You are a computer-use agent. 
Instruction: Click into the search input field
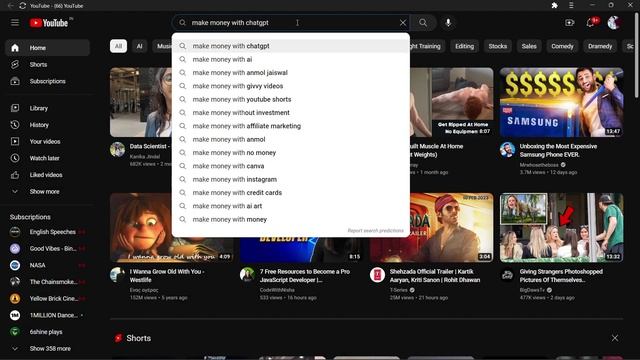(292, 23)
